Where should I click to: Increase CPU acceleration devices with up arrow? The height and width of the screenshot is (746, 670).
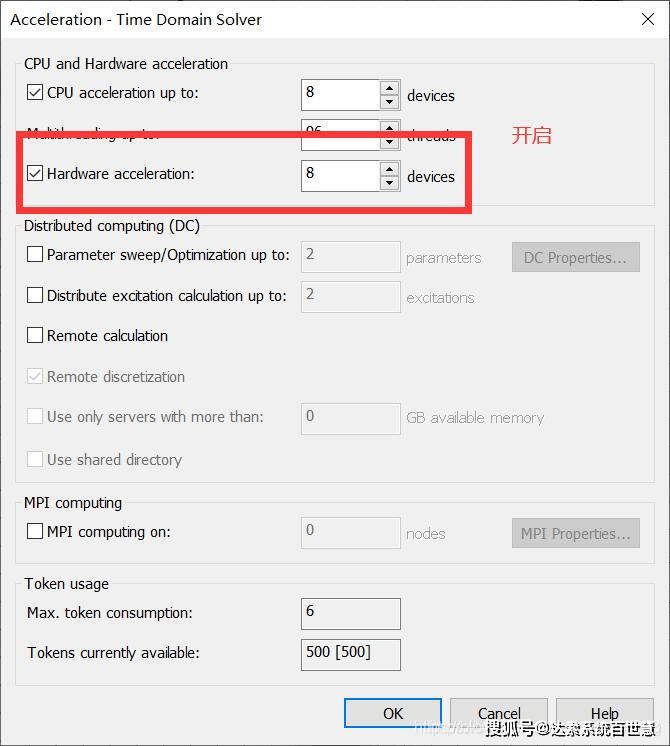tap(390, 88)
